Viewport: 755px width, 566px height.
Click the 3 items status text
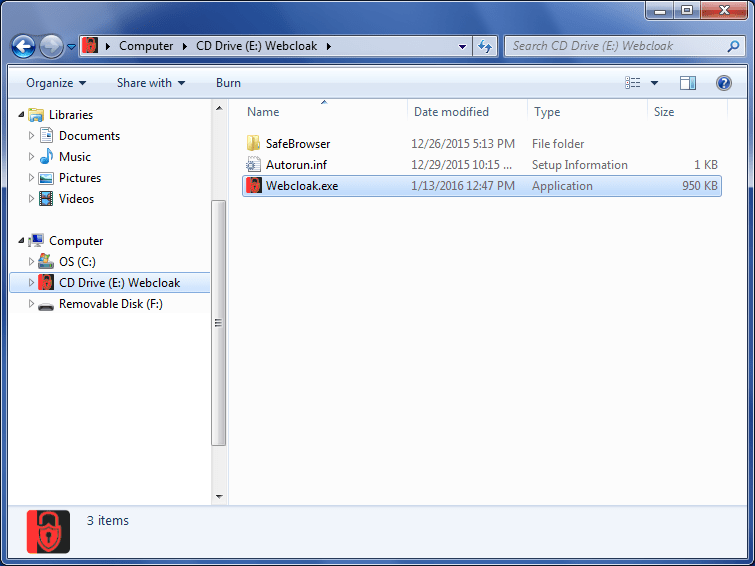108,521
